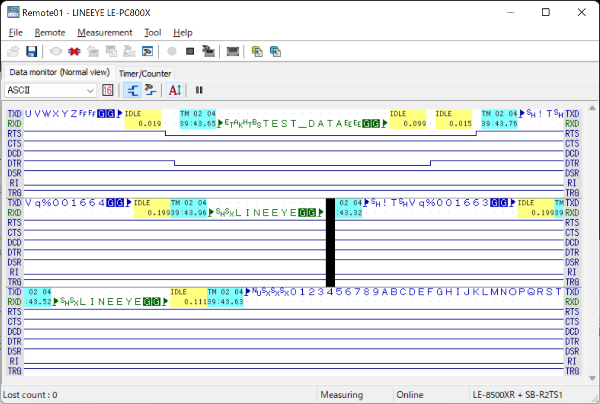Image resolution: width=600 pixels, height=404 pixels.
Task: Open the Remote menu
Action: click(50, 33)
